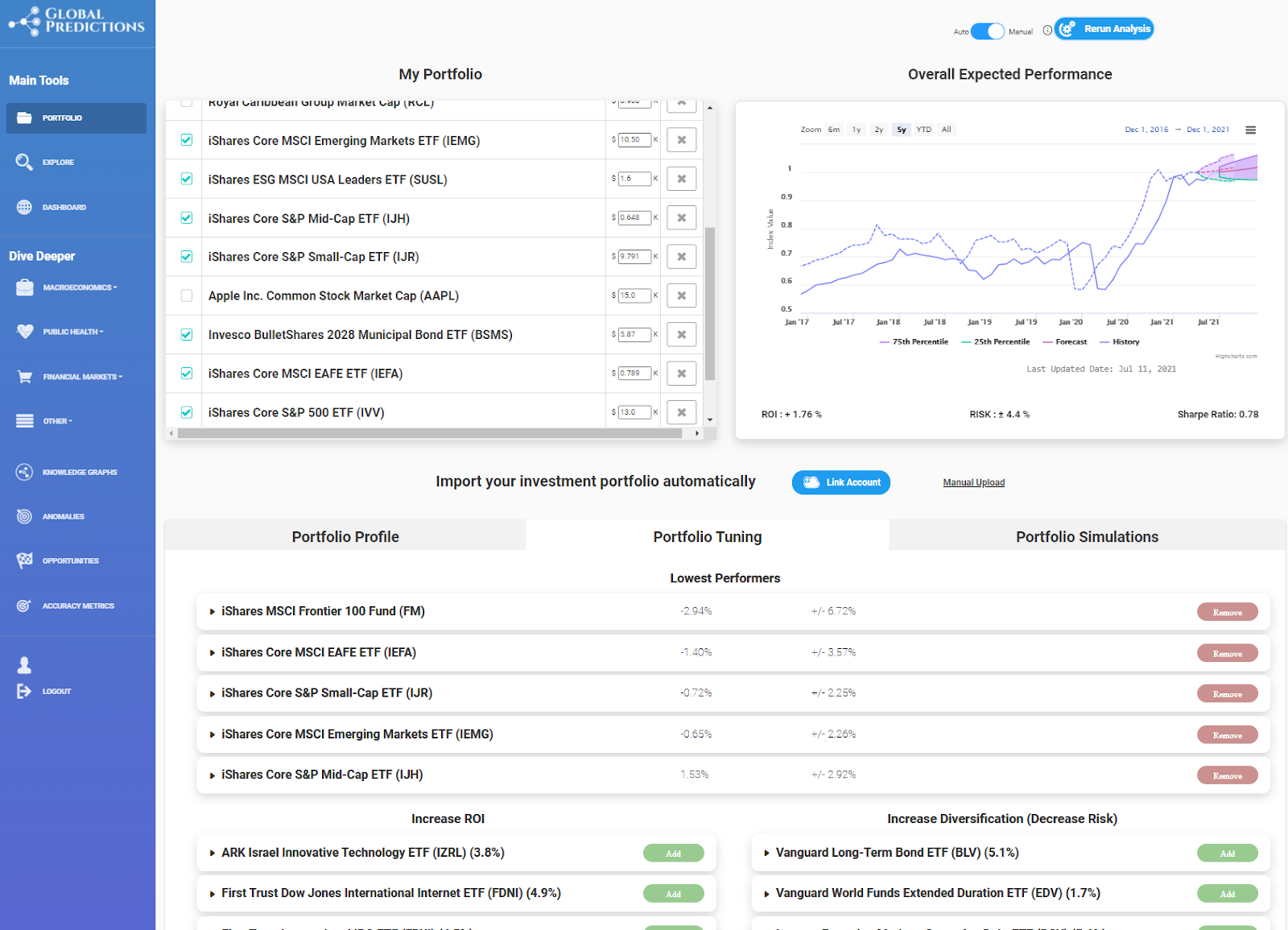1288x930 pixels.
Task: Switch to Portfolio Simulations tab
Action: tap(1088, 536)
